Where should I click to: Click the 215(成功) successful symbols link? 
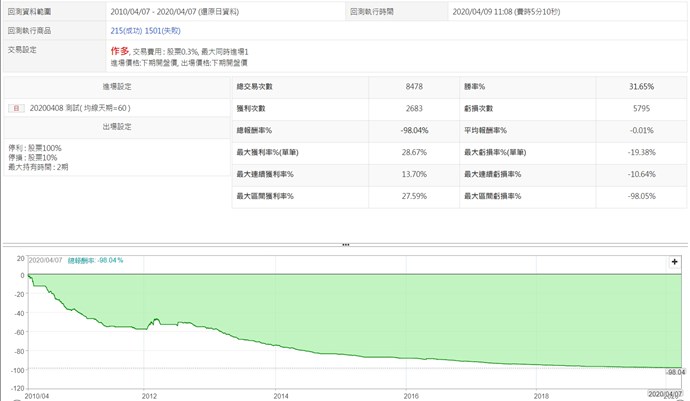pyautogui.click(x=127, y=32)
